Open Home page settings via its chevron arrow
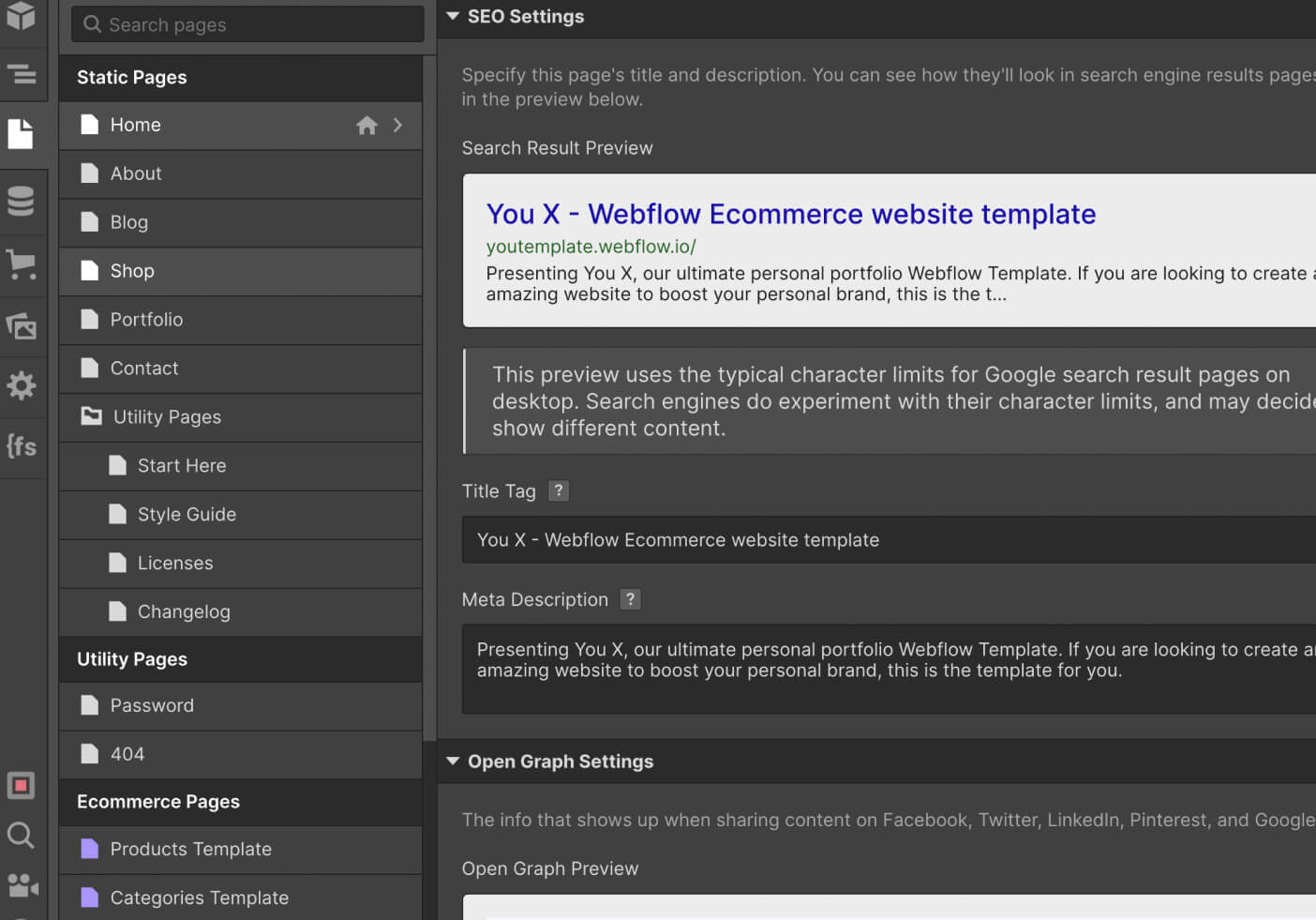Screen dimensions: 1316x920 tap(397, 125)
